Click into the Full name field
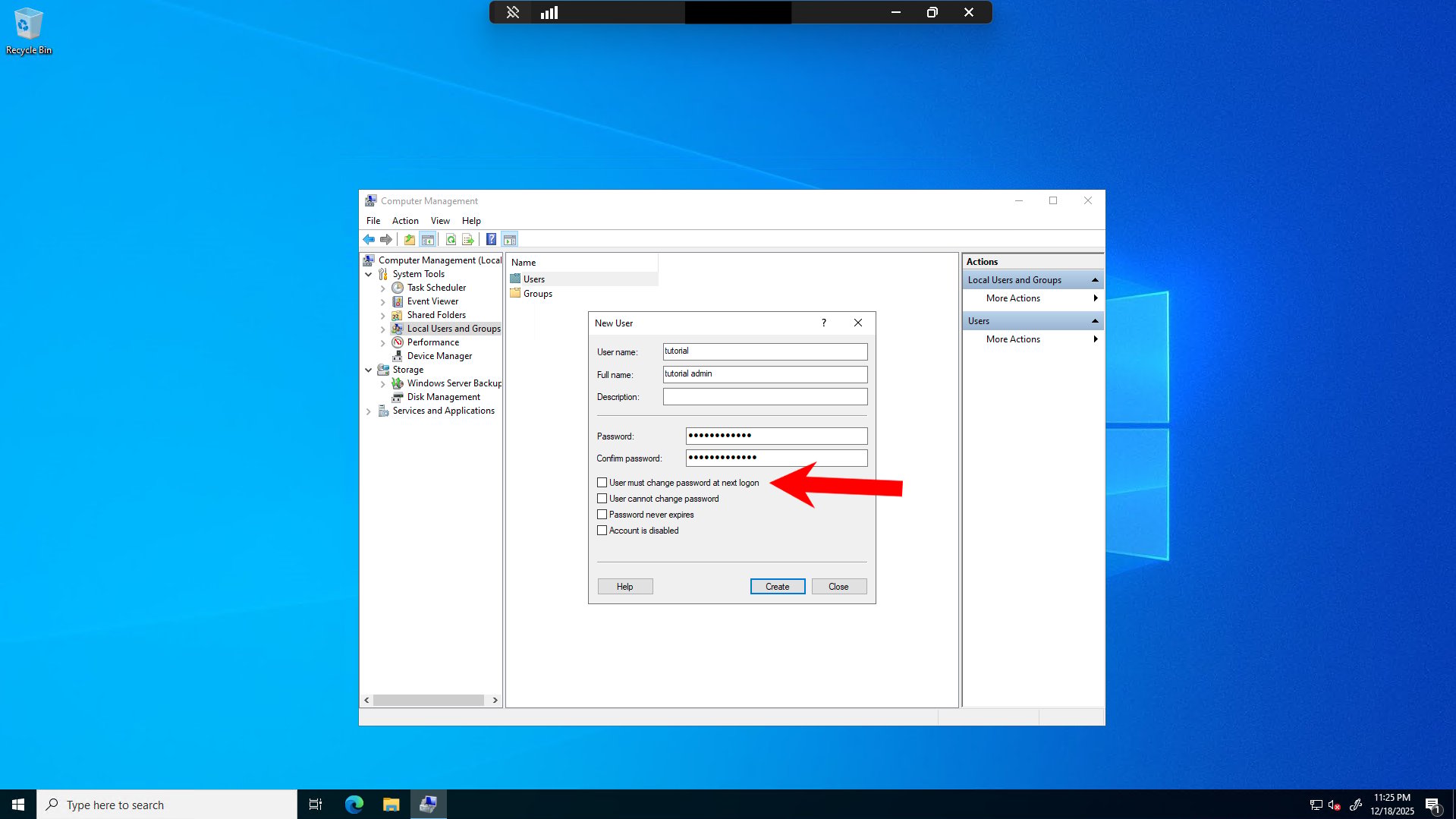 765,374
